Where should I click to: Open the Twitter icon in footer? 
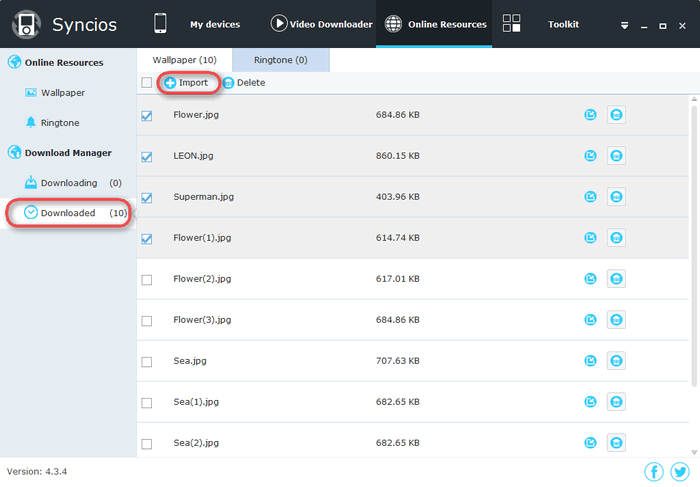tap(679, 471)
